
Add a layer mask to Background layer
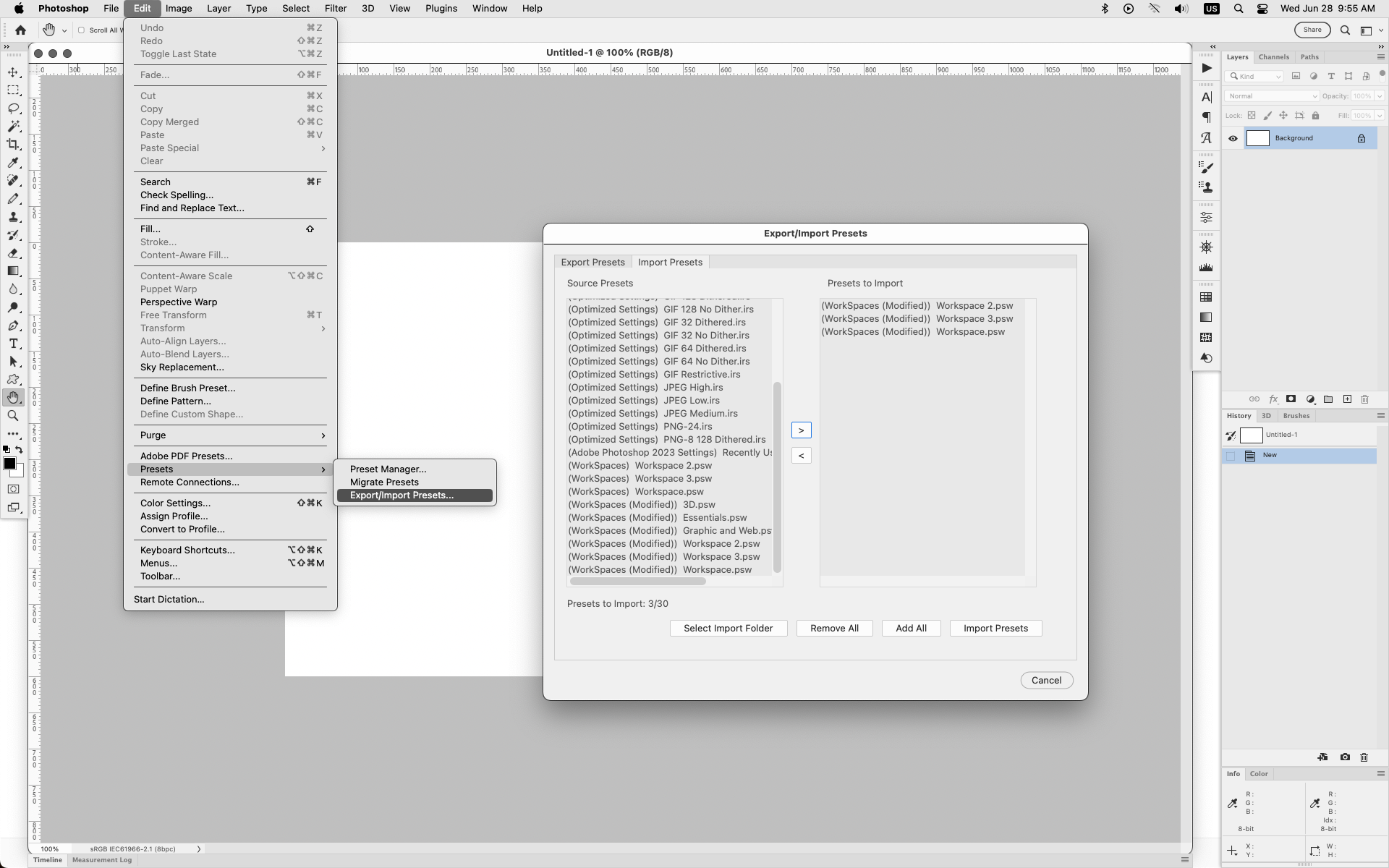1291,399
